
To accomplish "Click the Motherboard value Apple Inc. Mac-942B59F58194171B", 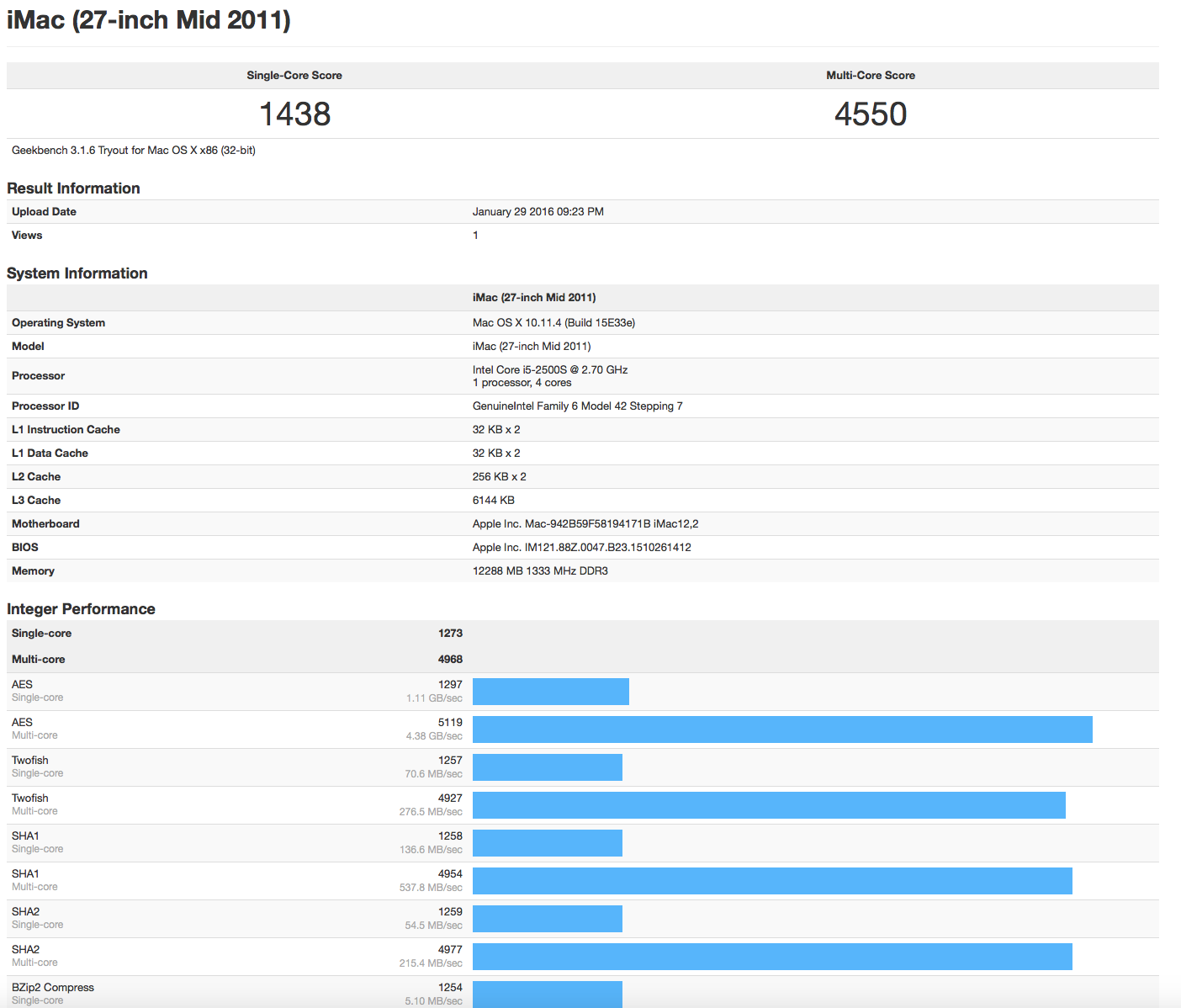I will point(585,524).
